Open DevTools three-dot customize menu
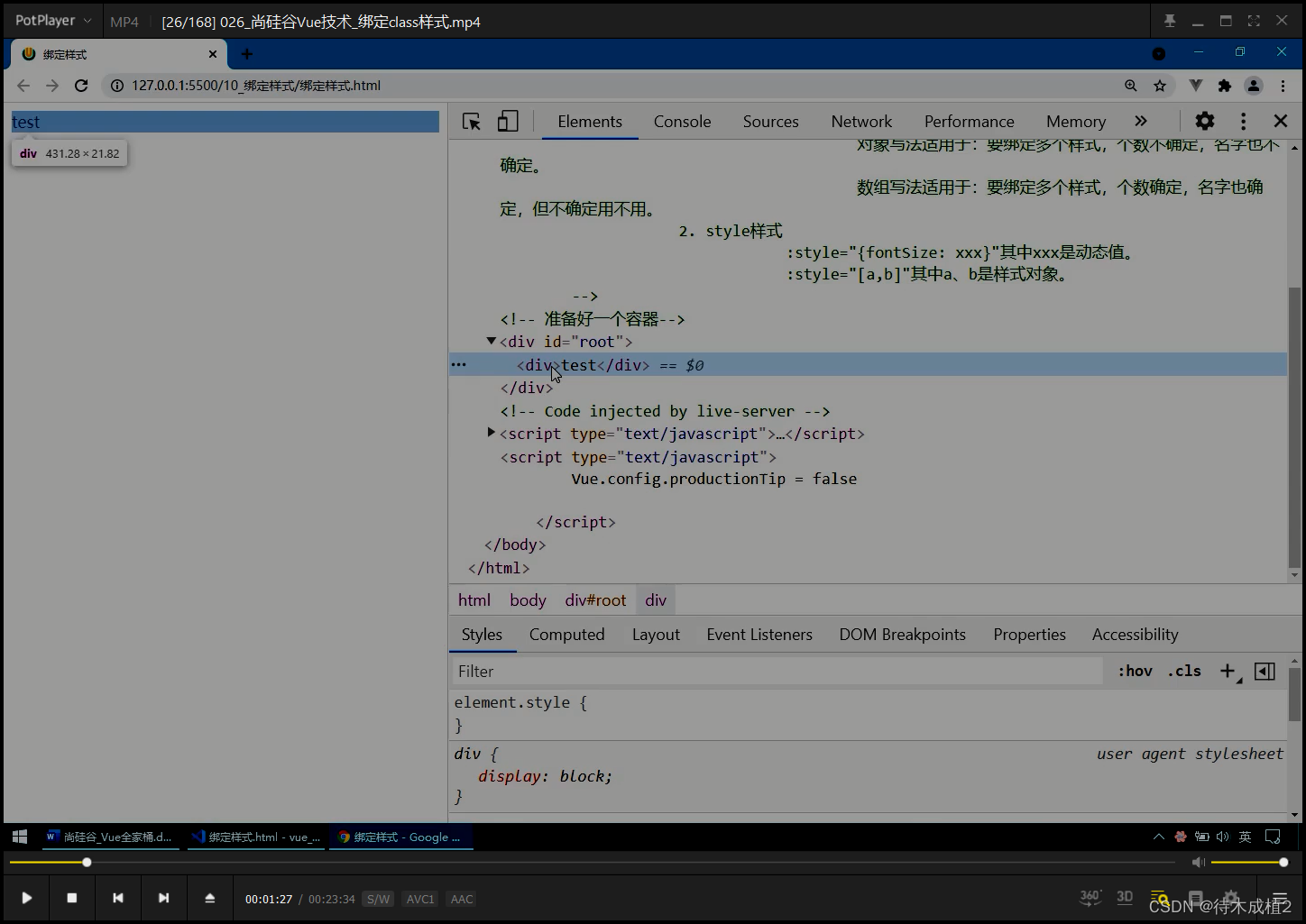Image resolution: width=1306 pixels, height=924 pixels. (x=1243, y=121)
